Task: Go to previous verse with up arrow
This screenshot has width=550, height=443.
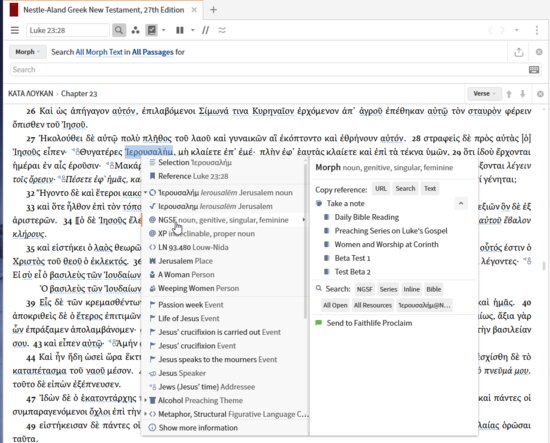Action: point(509,94)
